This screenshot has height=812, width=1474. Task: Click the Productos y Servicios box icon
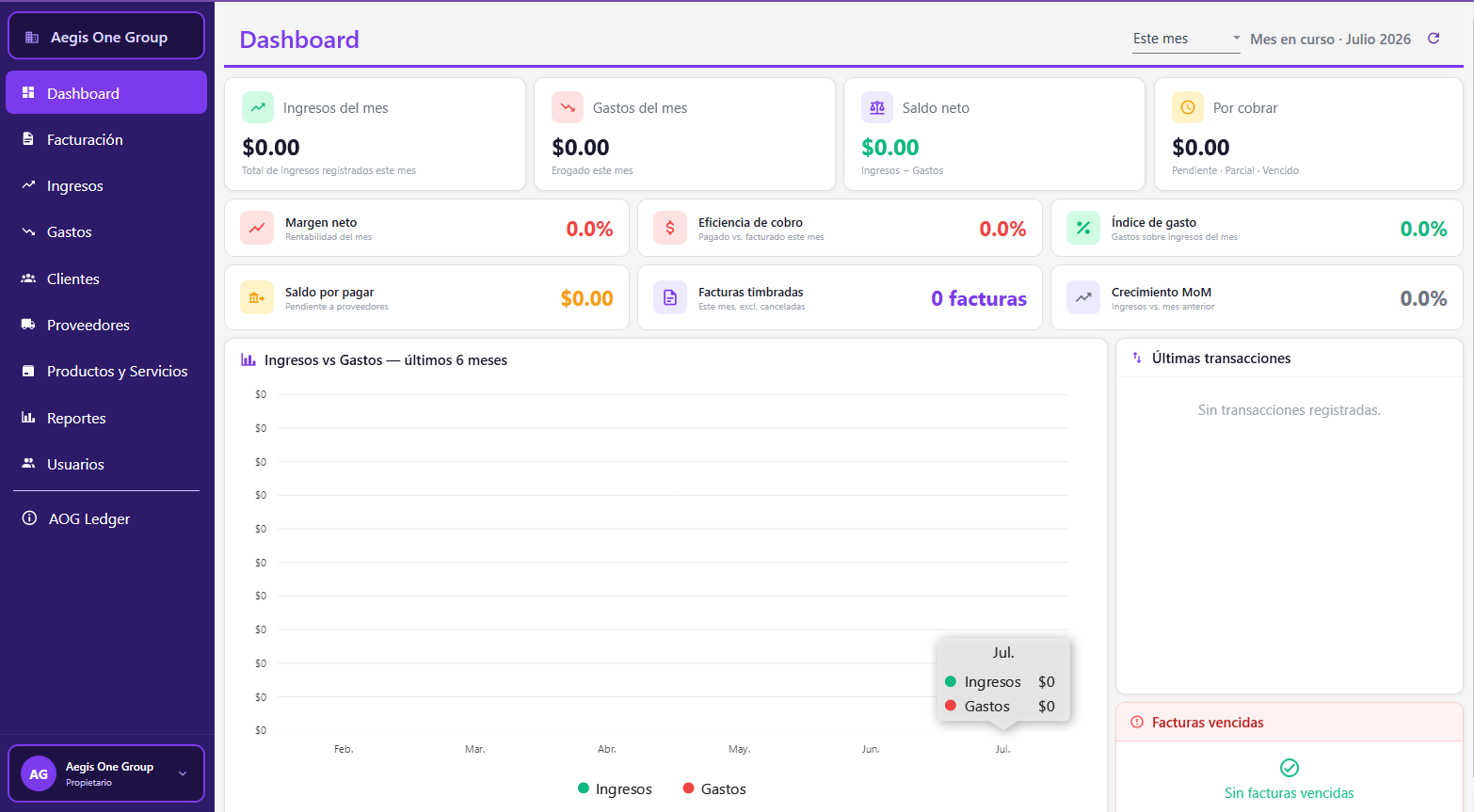pyautogui.click(x=28, y=371)
